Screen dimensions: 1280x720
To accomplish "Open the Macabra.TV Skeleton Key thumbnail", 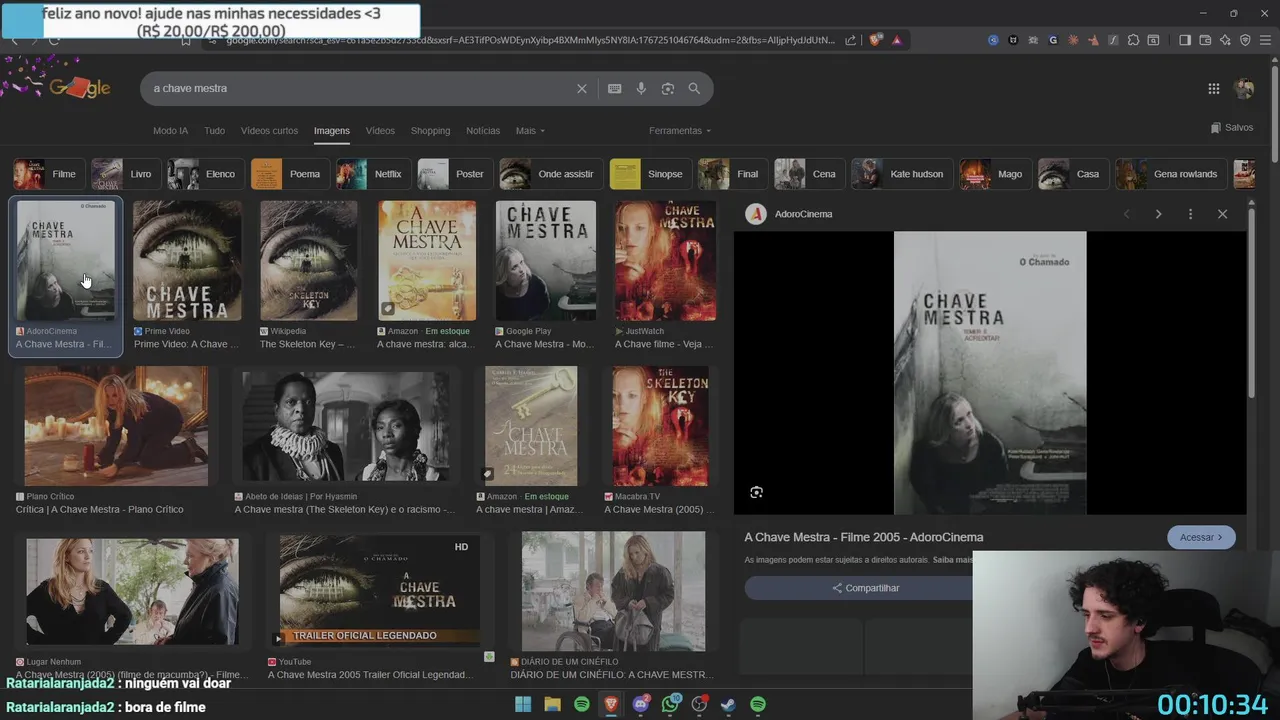I will tap(660, 426).
